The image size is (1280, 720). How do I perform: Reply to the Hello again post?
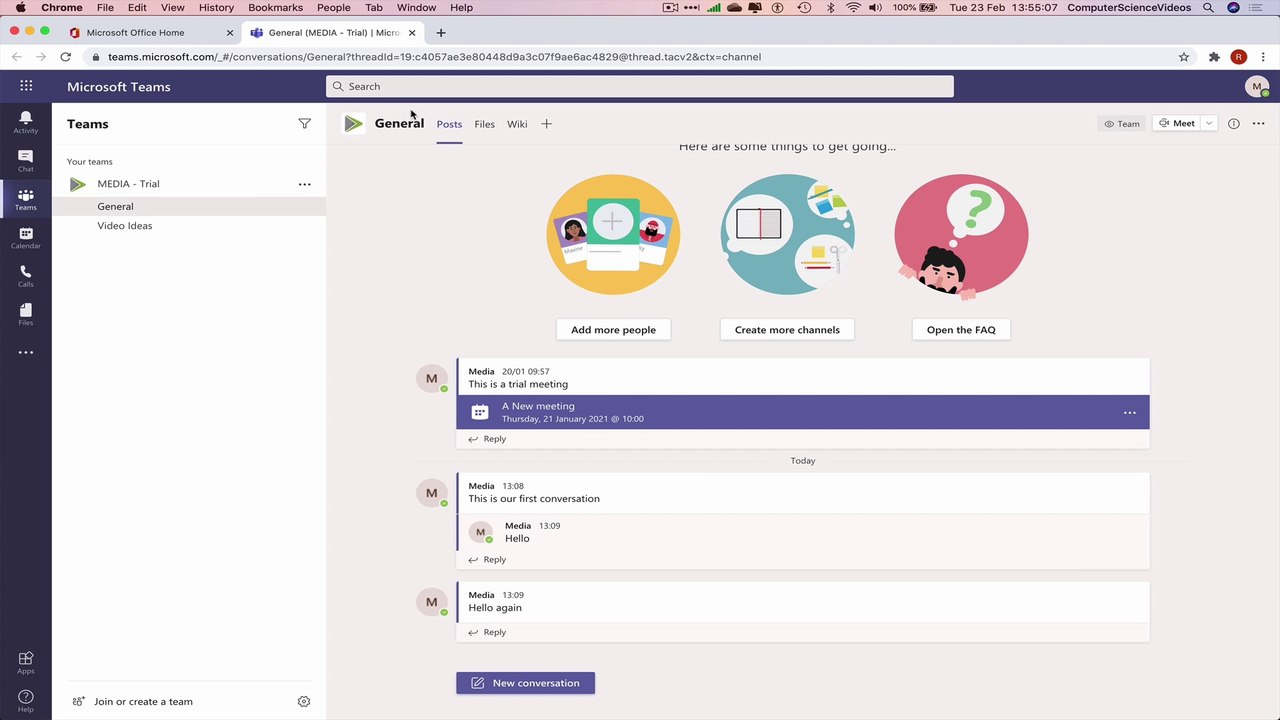tap(487, 632)
